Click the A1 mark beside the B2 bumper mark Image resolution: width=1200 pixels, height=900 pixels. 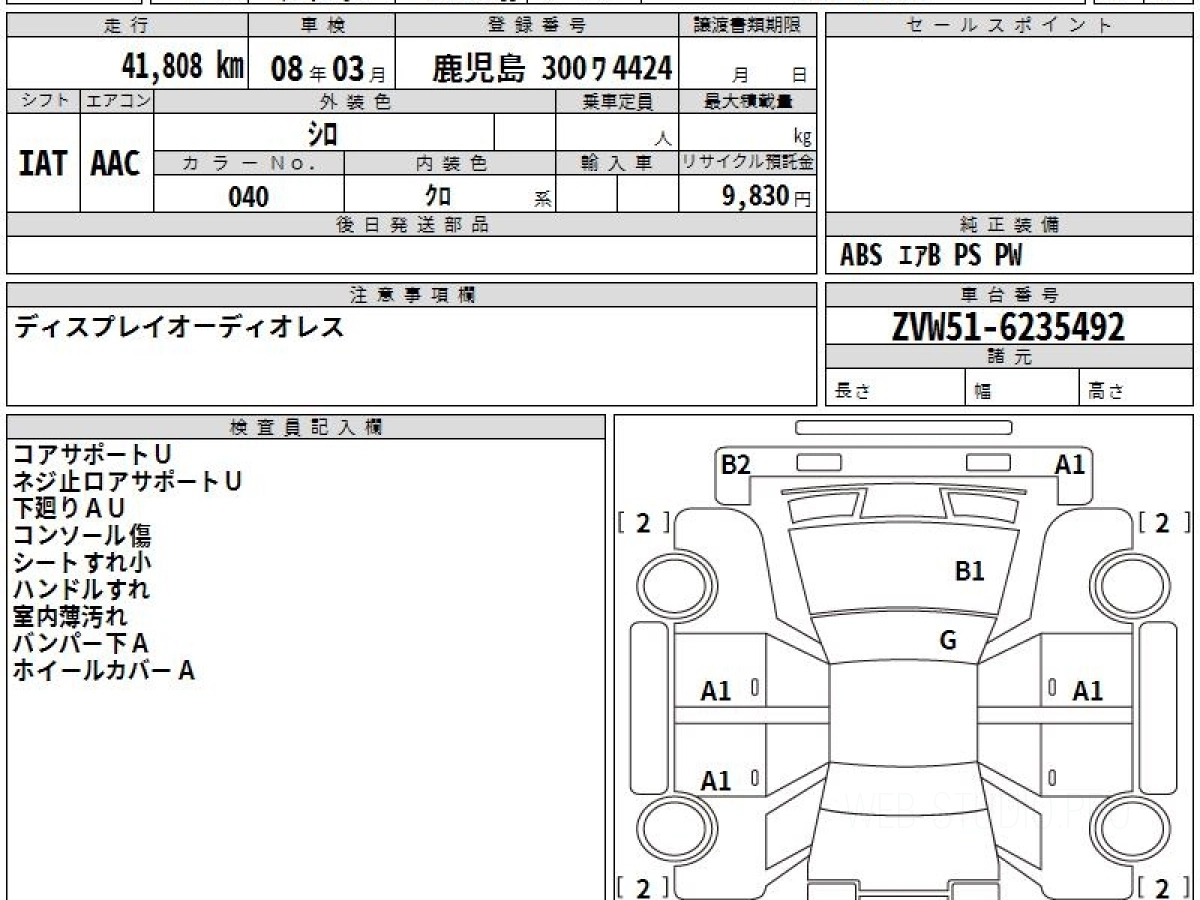pyautogui.click(x=1069, y=464)
